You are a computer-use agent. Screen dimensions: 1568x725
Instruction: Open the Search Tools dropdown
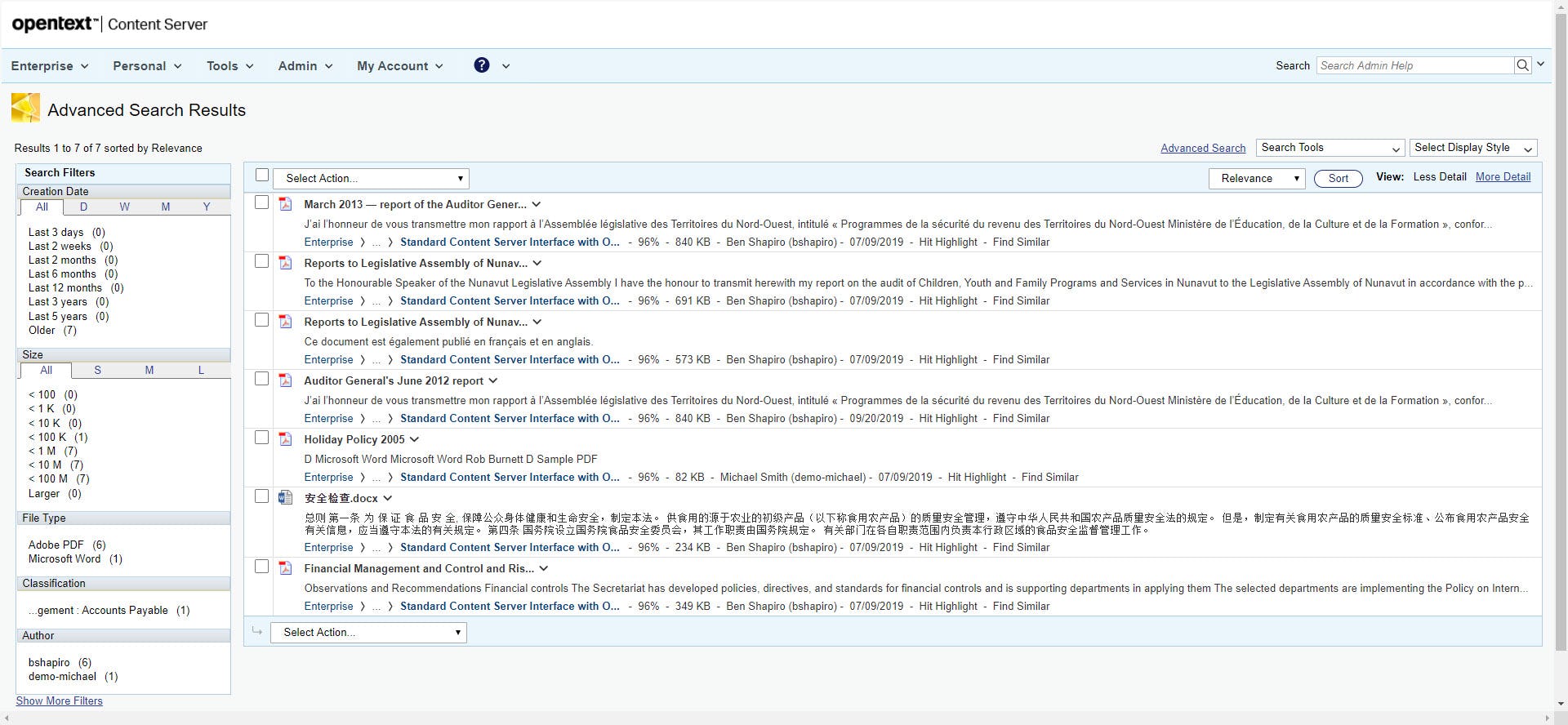[x=1330, y=148]
